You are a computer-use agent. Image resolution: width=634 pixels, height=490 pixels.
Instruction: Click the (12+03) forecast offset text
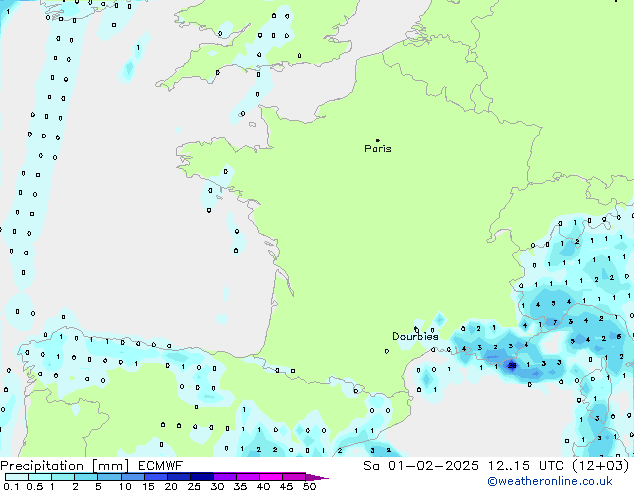point(601,466)
